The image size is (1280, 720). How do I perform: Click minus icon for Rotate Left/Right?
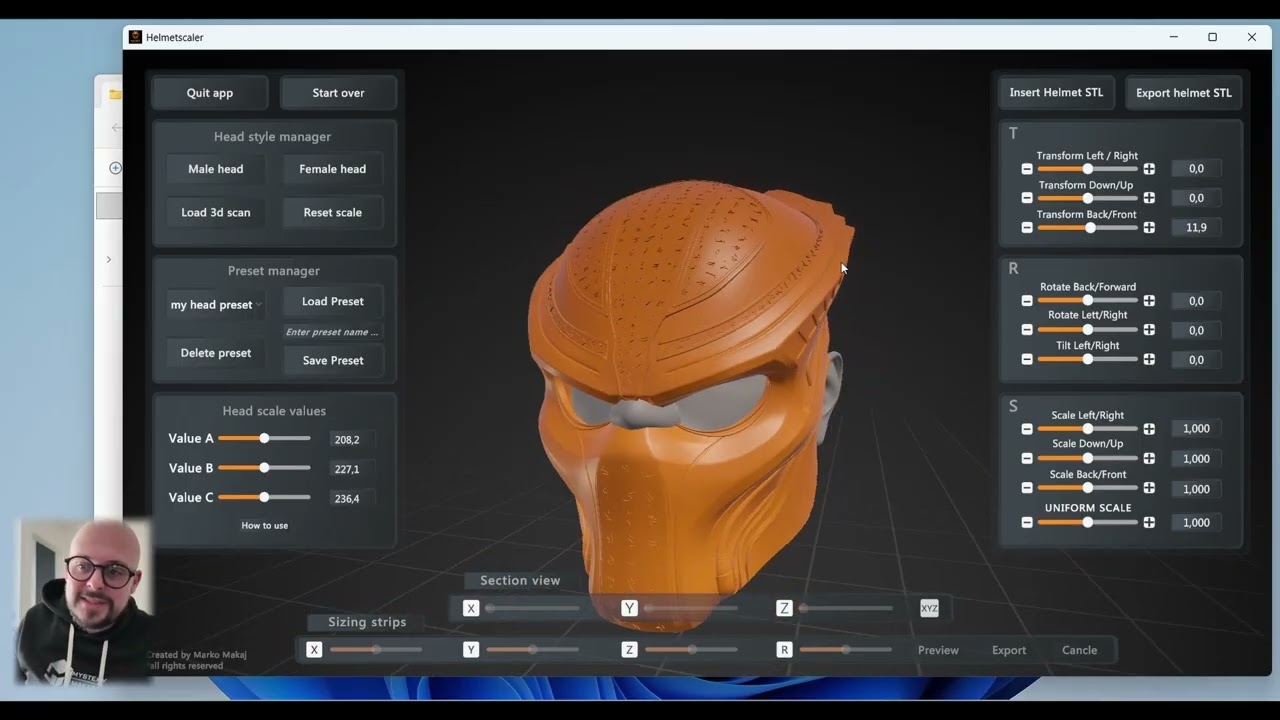click(1027, 330)
